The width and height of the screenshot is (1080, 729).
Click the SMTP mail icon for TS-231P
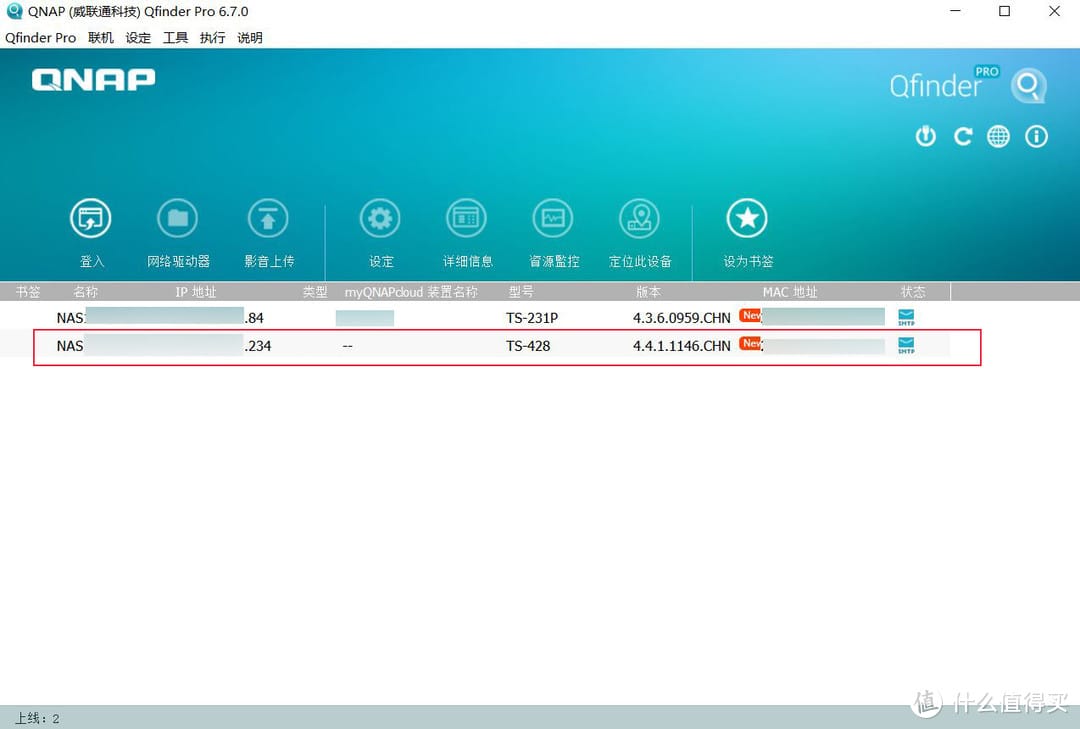tap(906, 317)
